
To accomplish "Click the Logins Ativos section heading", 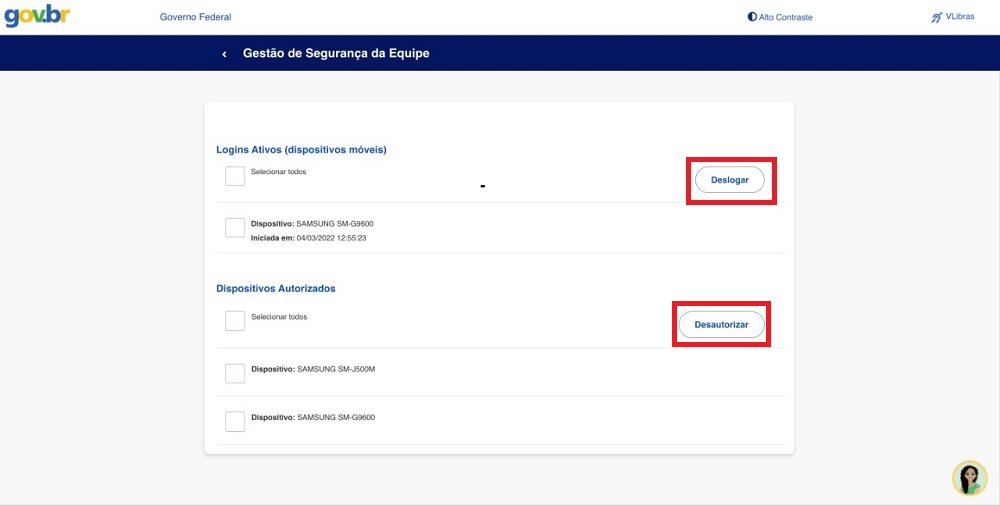I will click(x=301, y=150).
